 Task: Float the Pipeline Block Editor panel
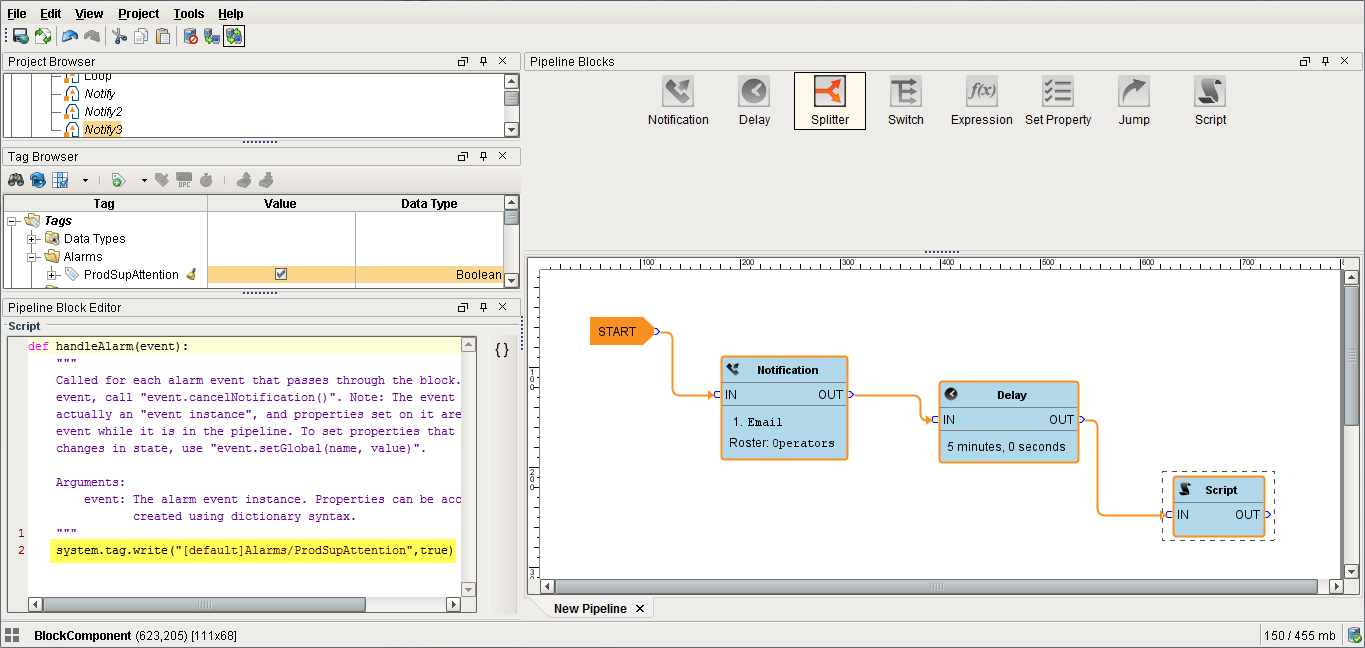(x=463, y=307)
